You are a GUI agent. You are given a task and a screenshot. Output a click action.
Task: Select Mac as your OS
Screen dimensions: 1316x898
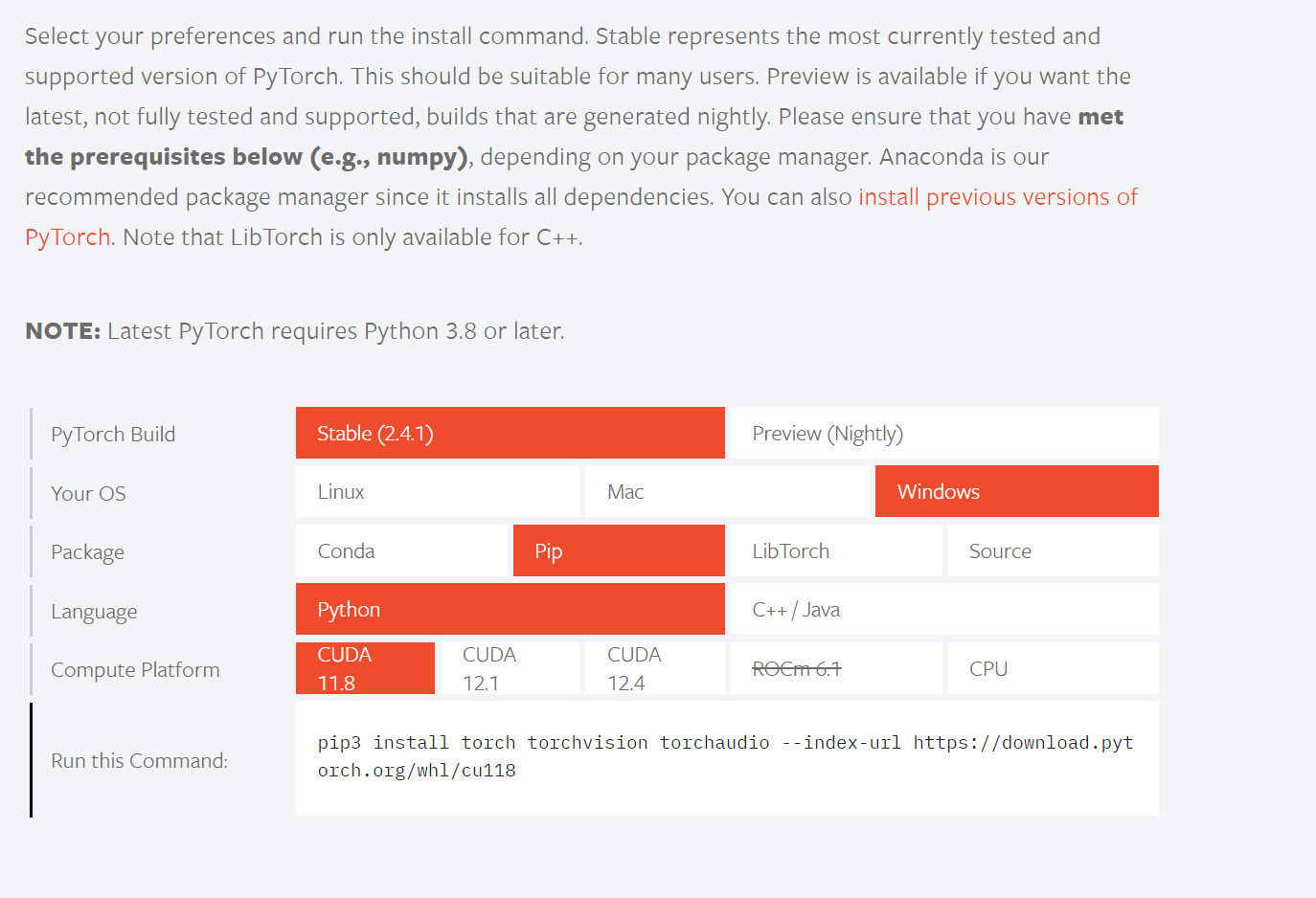727,491
